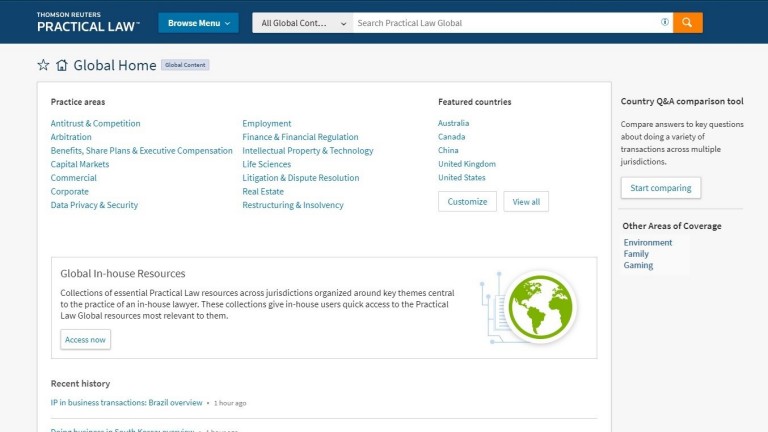This screenshot has height=432, width=768.
Task: Click the Global In-house Resources heading
Action: (123, 273)
